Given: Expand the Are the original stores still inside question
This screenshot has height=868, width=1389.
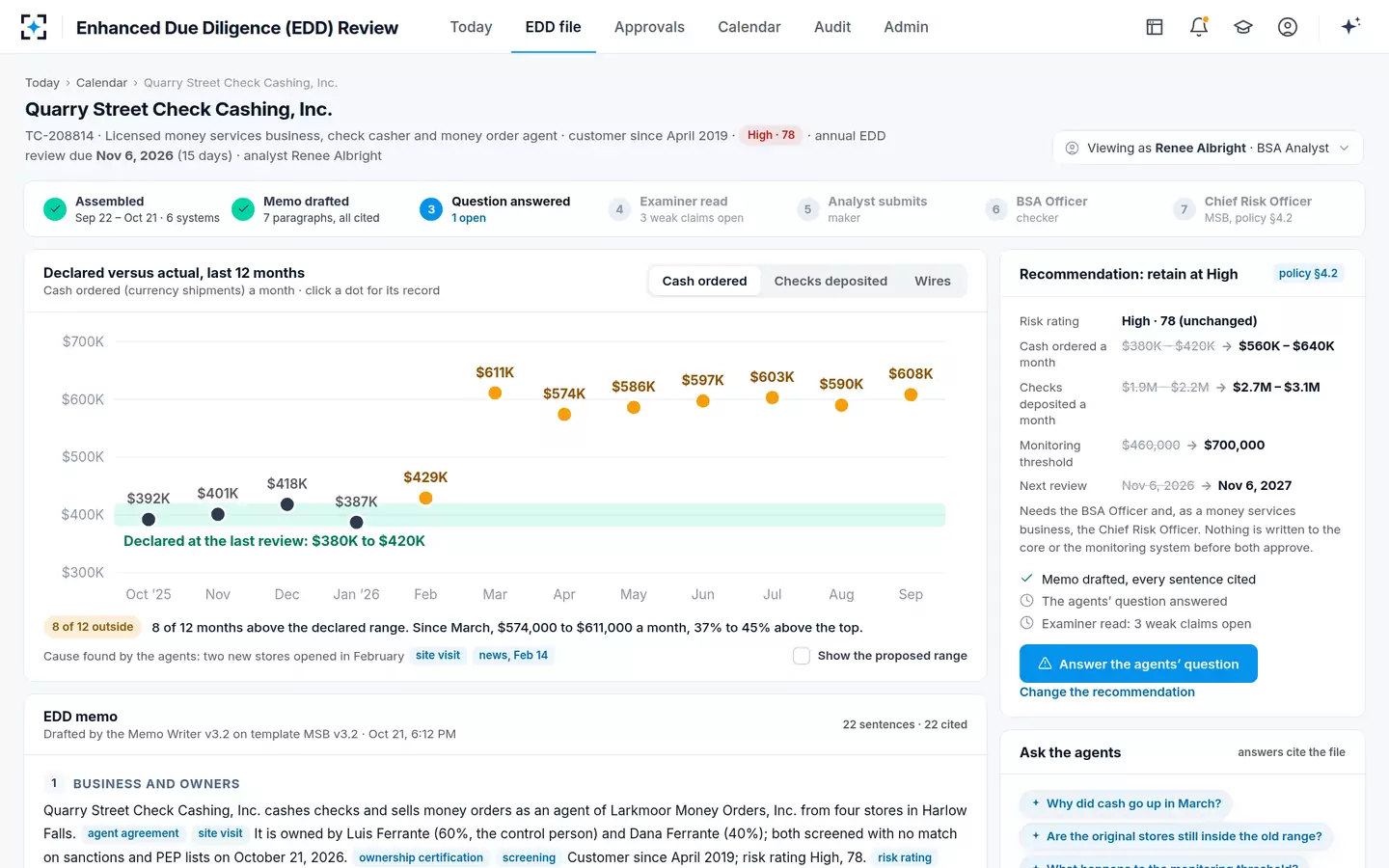Looking at the screenshot, I should [1177, 836].
